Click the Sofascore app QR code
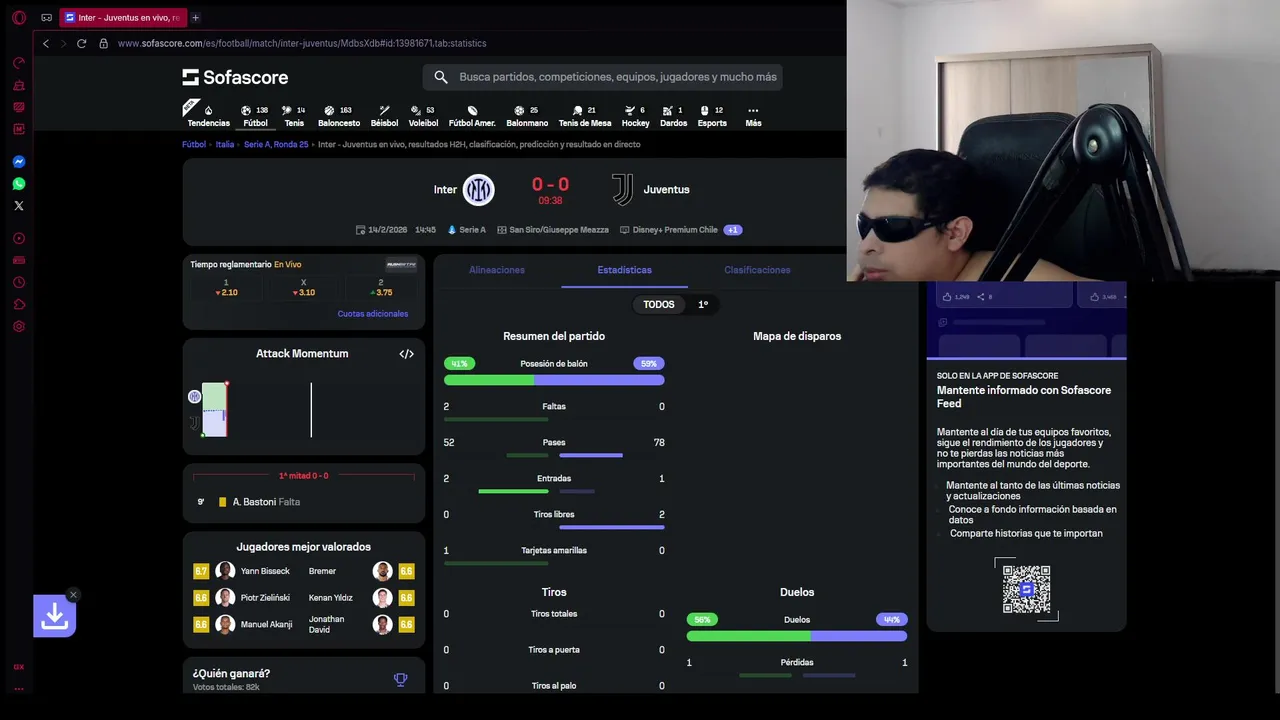1280x720 pixels. tap(1026, 589)
